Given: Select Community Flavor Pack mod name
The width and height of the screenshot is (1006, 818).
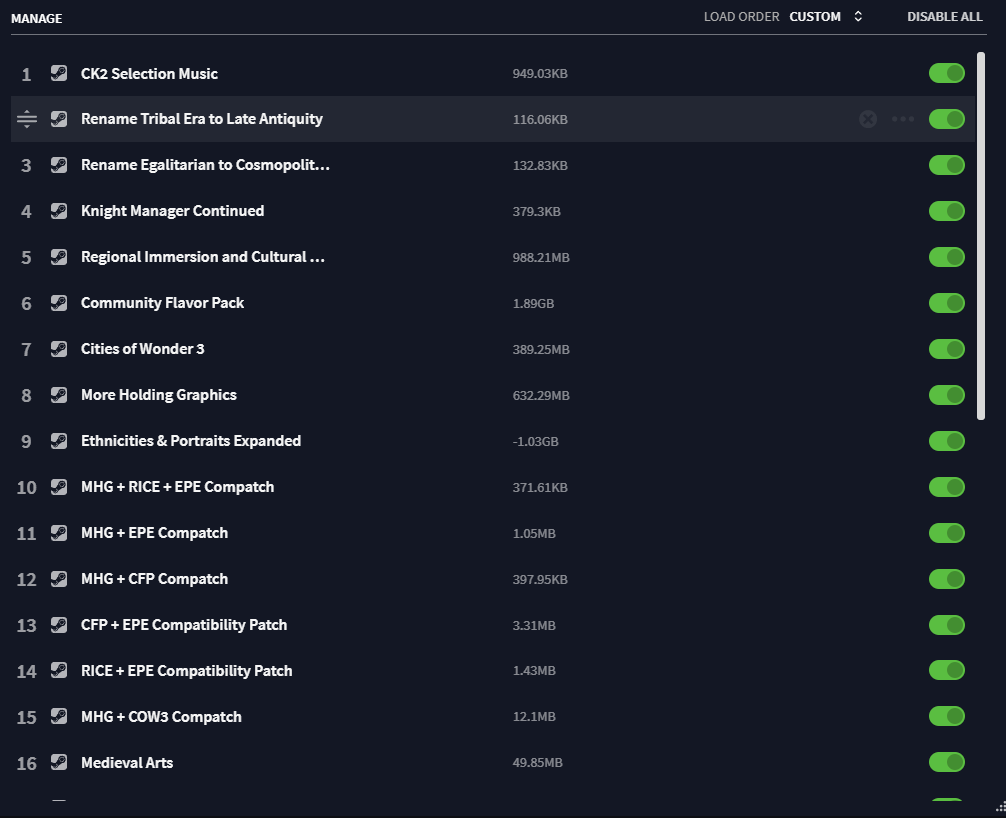Looking at the screenshot, I should pos(162,303).
